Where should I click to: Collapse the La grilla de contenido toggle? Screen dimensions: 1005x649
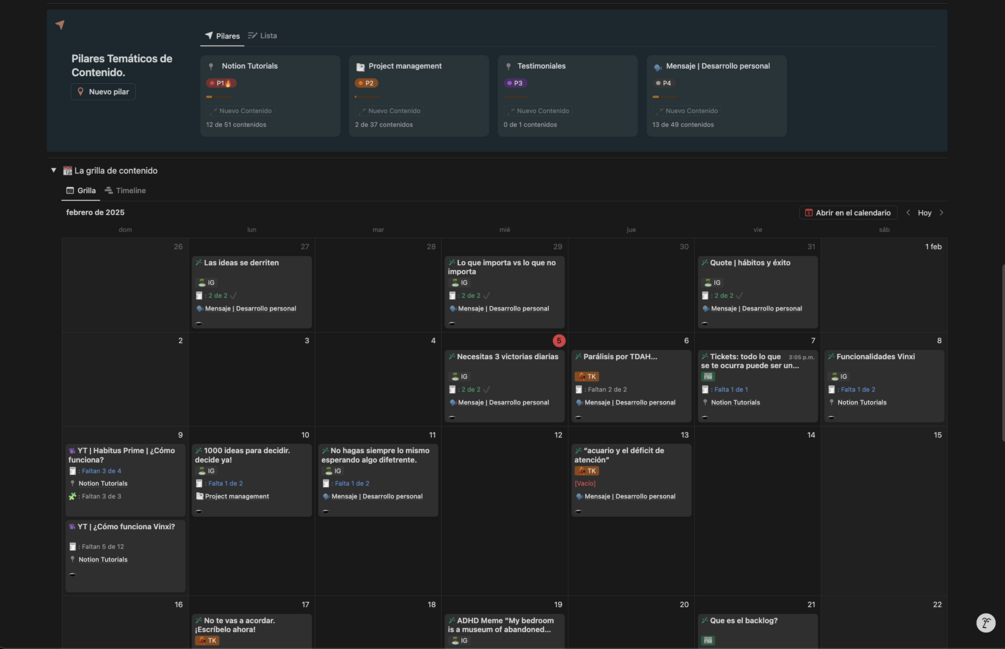54,170
